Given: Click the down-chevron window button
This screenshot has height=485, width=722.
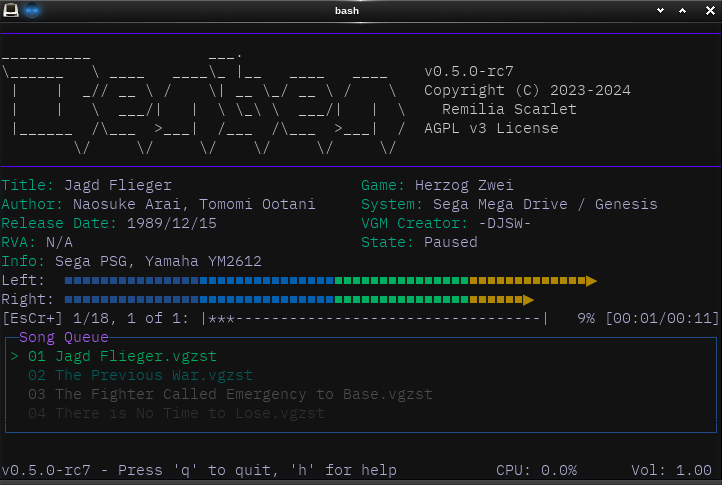Looking at the screenshot, I should pos(660,11).
